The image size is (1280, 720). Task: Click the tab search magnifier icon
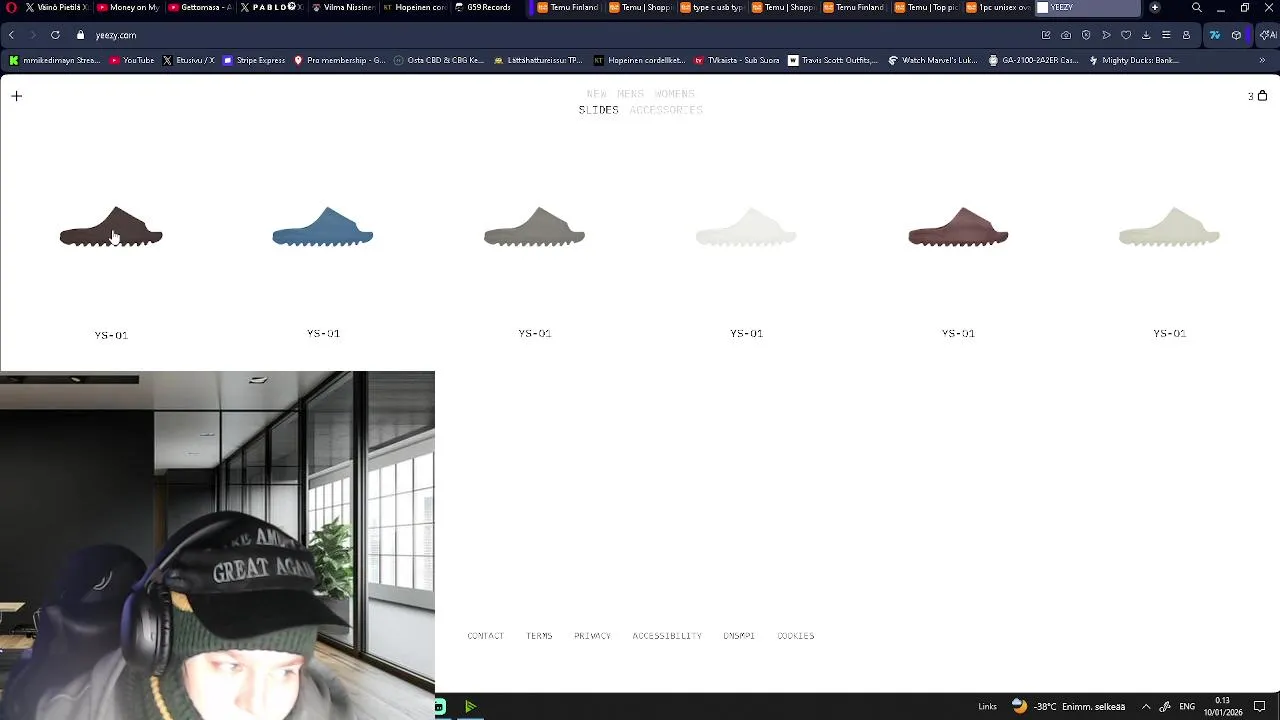pyautogui.click(x=1196, y=7)
